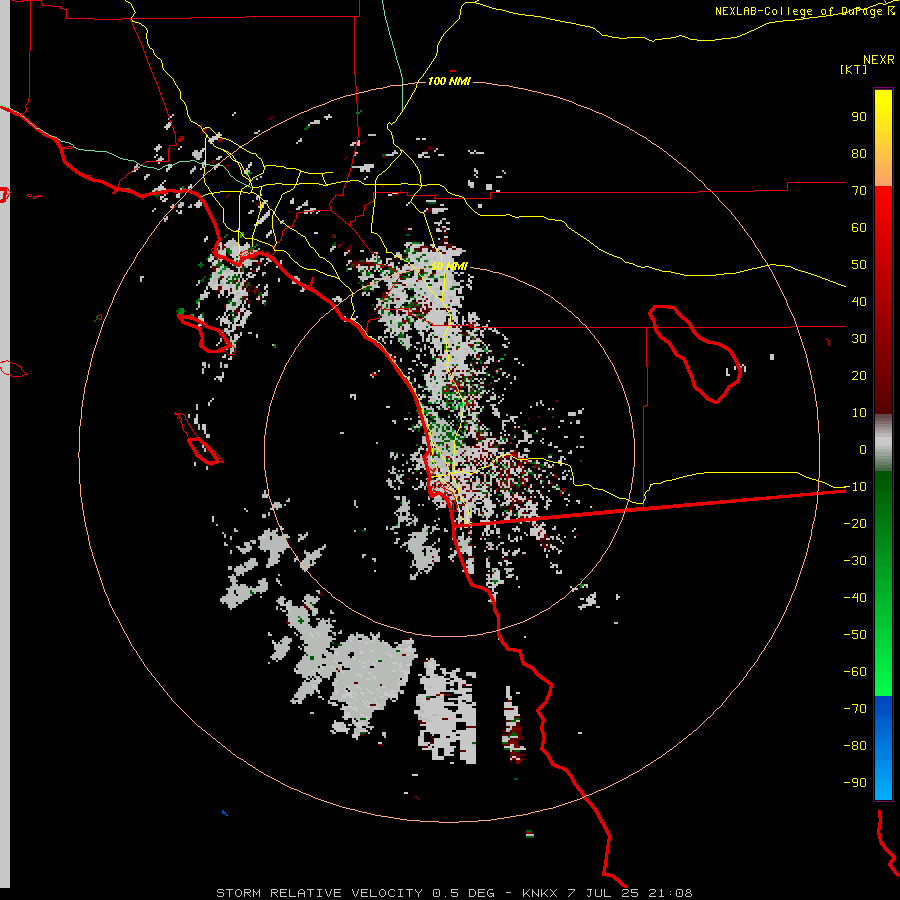Screen dimensions: 900x900
Task: Click the 50 value on the velocity scale
Action: (859, 265)
